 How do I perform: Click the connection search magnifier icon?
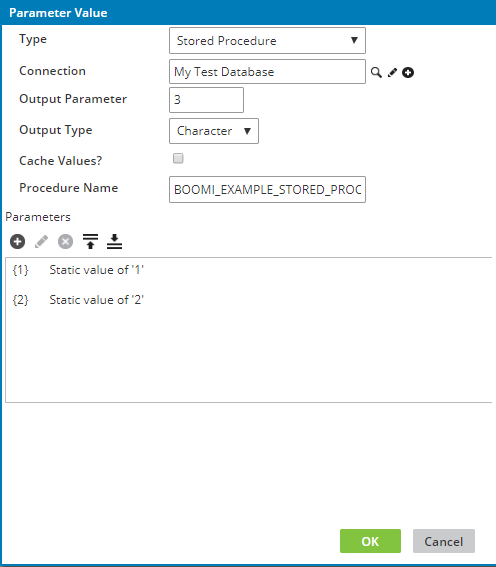(x=376, y=72)
